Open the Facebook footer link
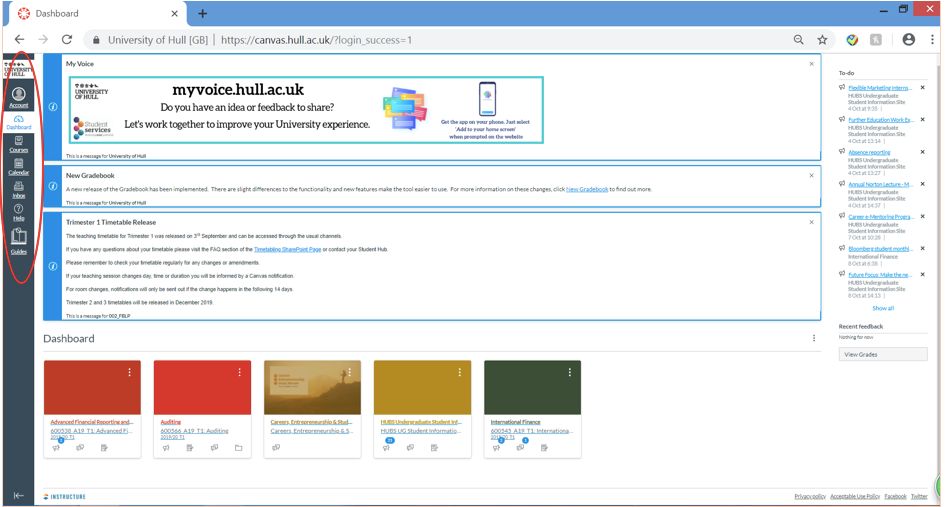The image size is (946, 507). click(895, 496)
